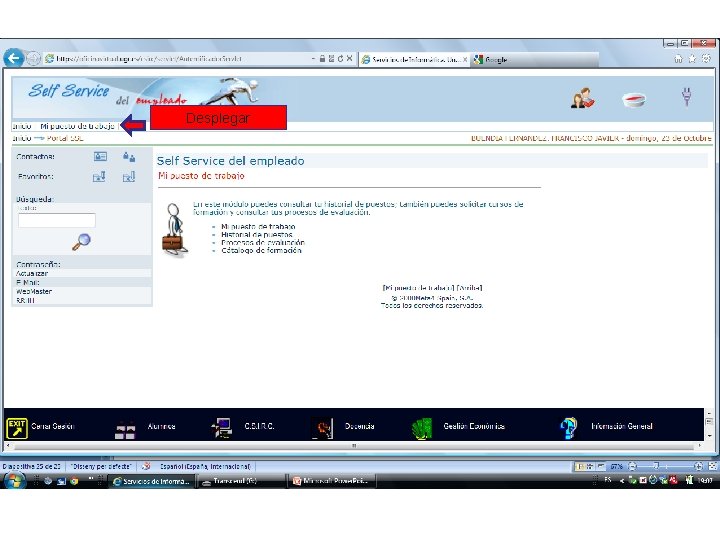Screen dimensions: 720x540
Task: Click the Docencia icon in bottom bar
Action: coord(322,428)
